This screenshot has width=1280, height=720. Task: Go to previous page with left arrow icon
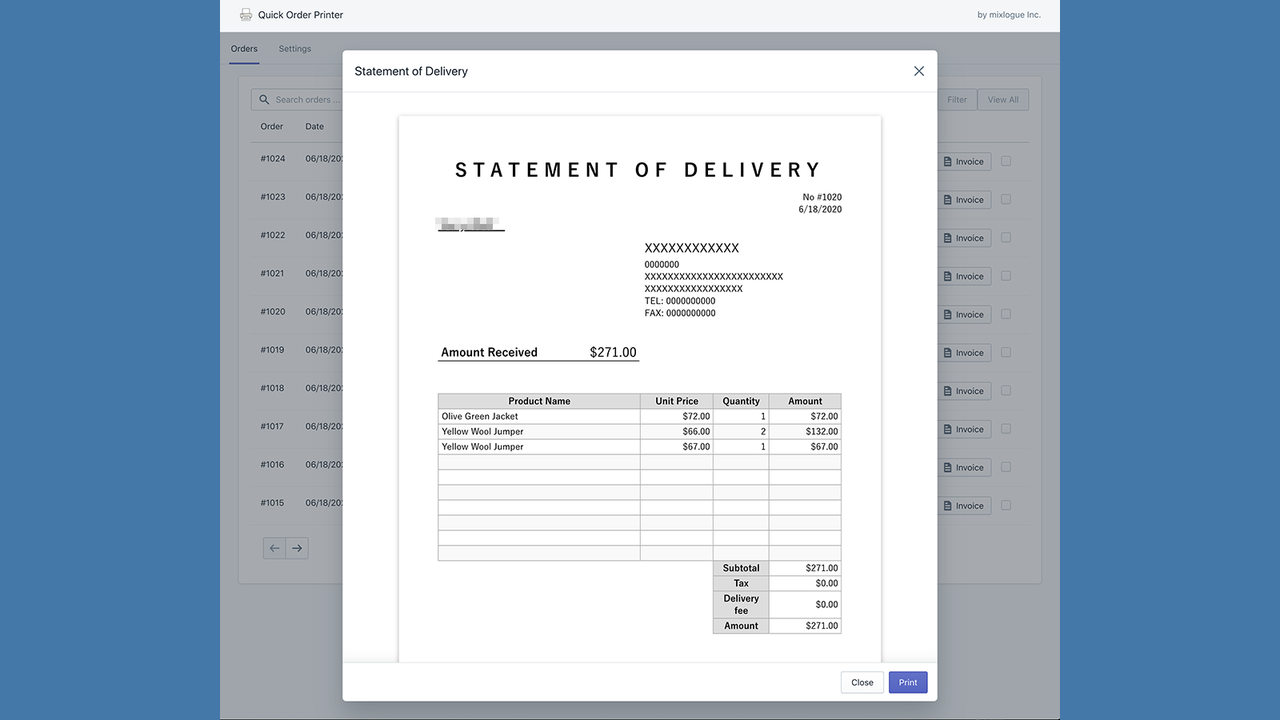click(273, 548)
